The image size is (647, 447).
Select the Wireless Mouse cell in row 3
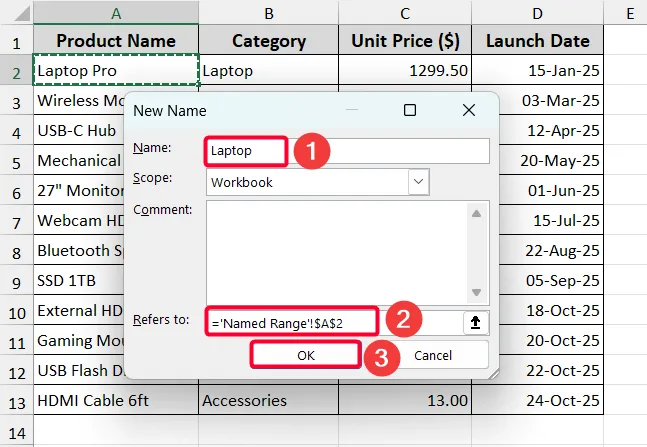(x=79, y=100)
